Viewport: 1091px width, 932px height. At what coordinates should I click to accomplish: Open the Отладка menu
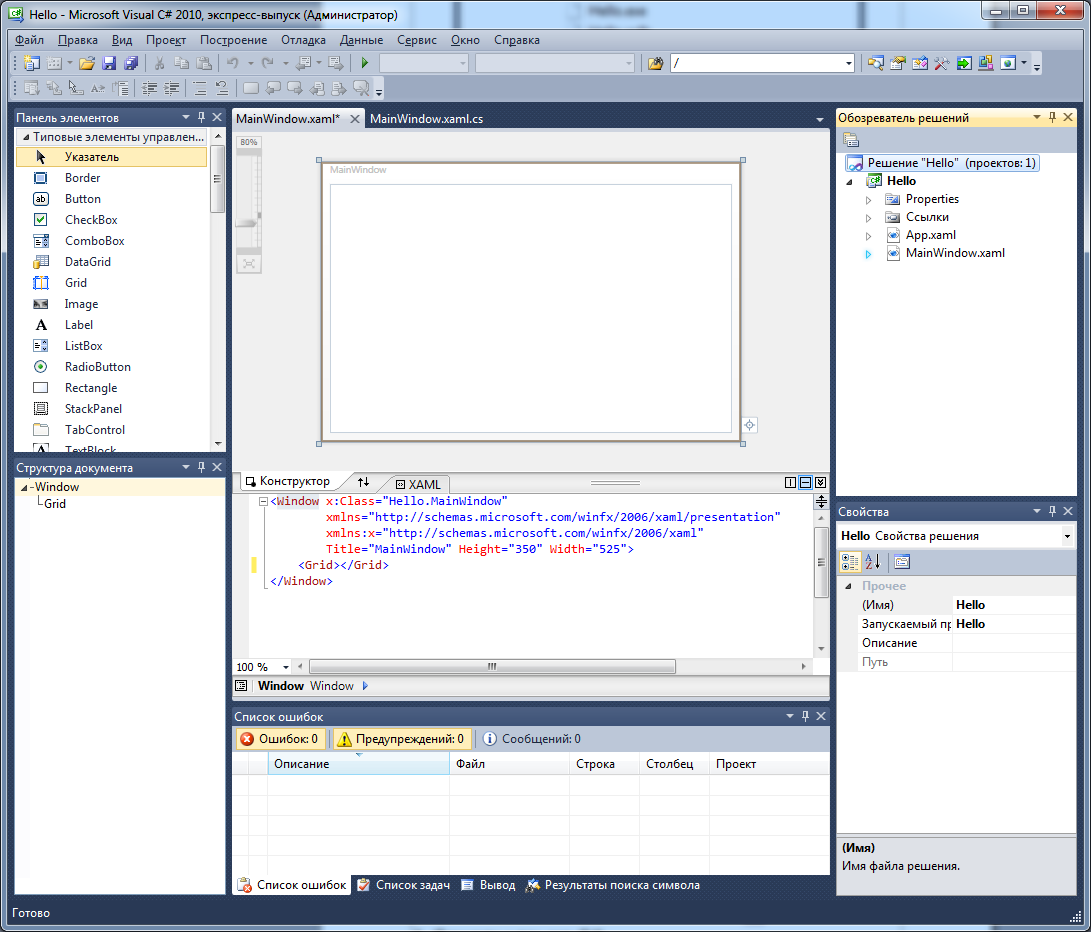(303, 40)
